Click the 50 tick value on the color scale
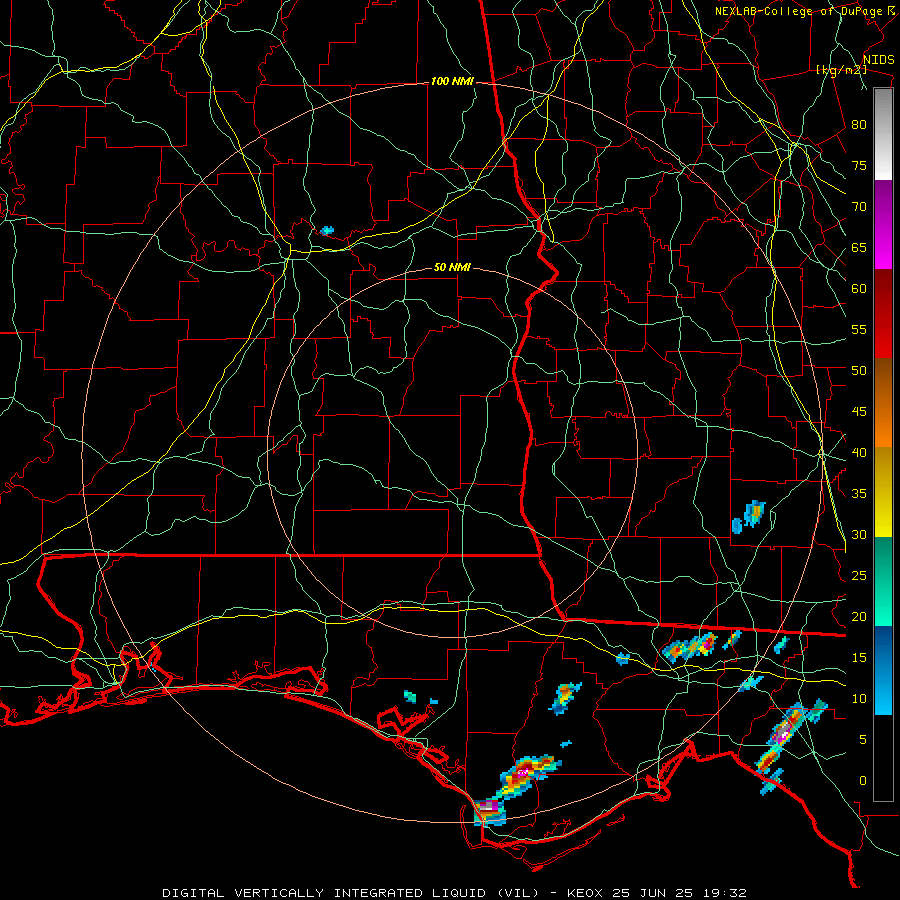 pos(859,371)
